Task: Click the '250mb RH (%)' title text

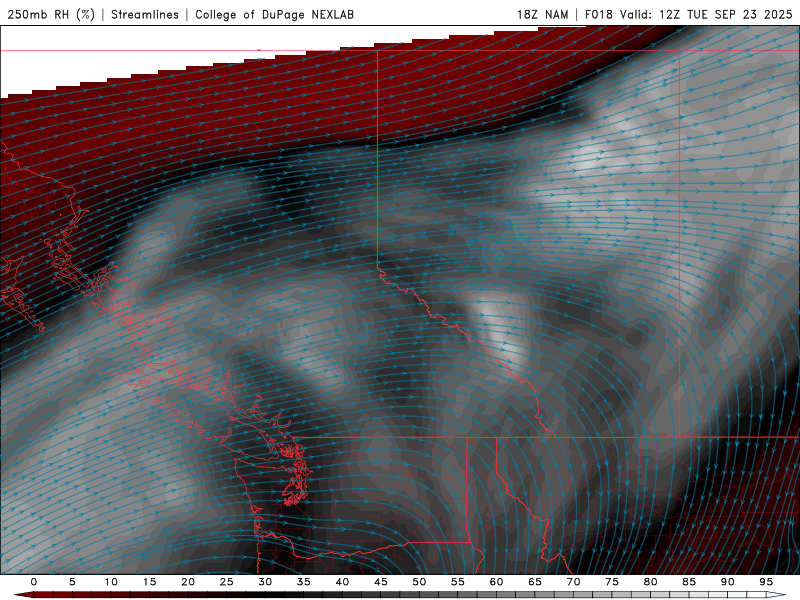Action: 51,14
